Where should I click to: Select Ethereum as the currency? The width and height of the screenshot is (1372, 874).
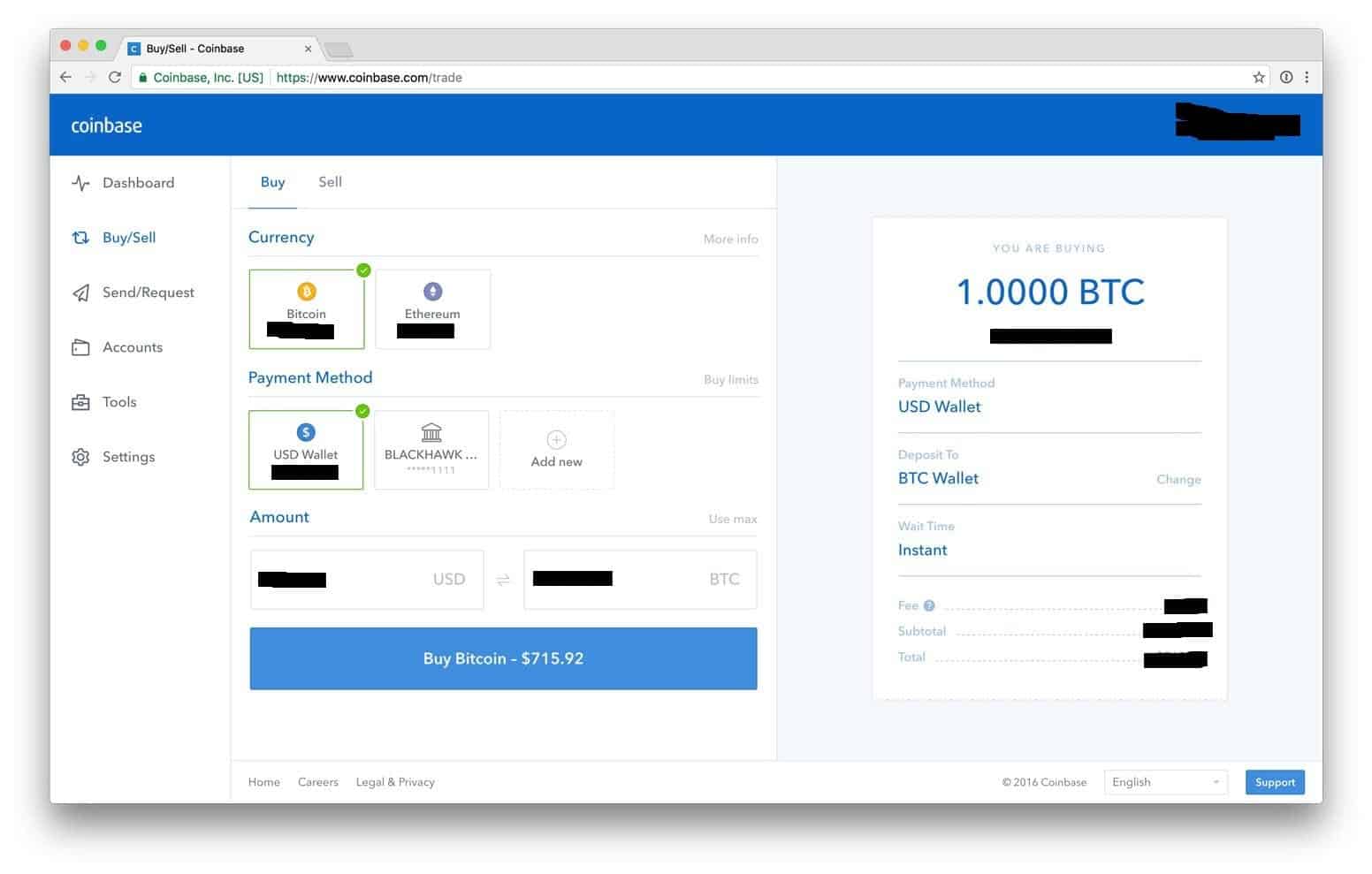pyautogui.click(x=432, y=309)
